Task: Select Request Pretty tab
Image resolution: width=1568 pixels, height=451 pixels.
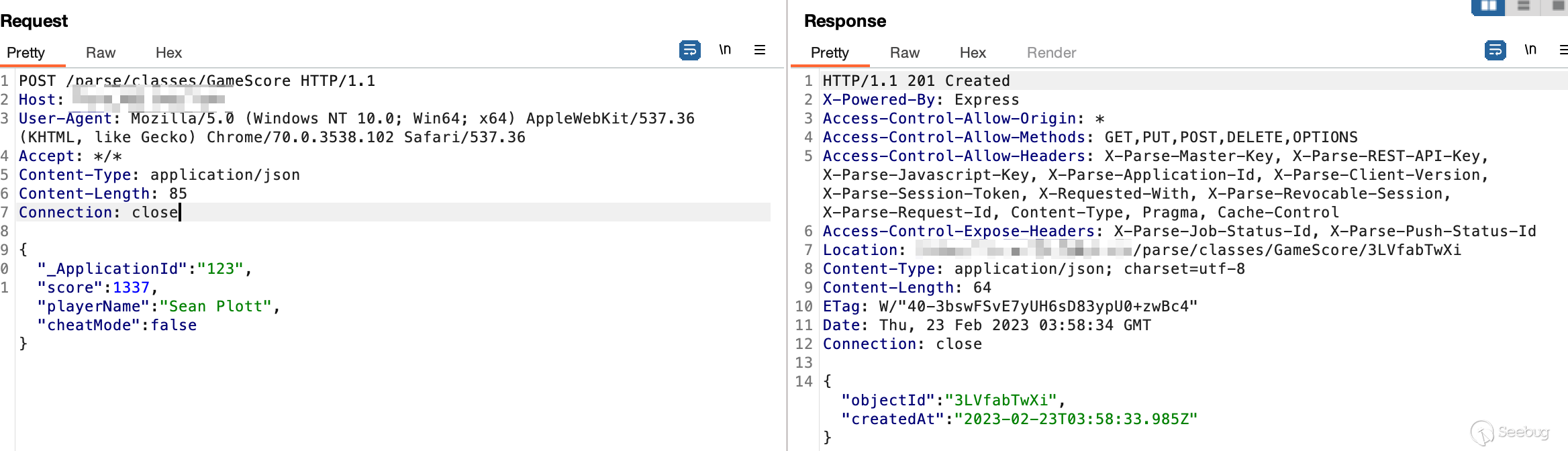Action: 26,53
